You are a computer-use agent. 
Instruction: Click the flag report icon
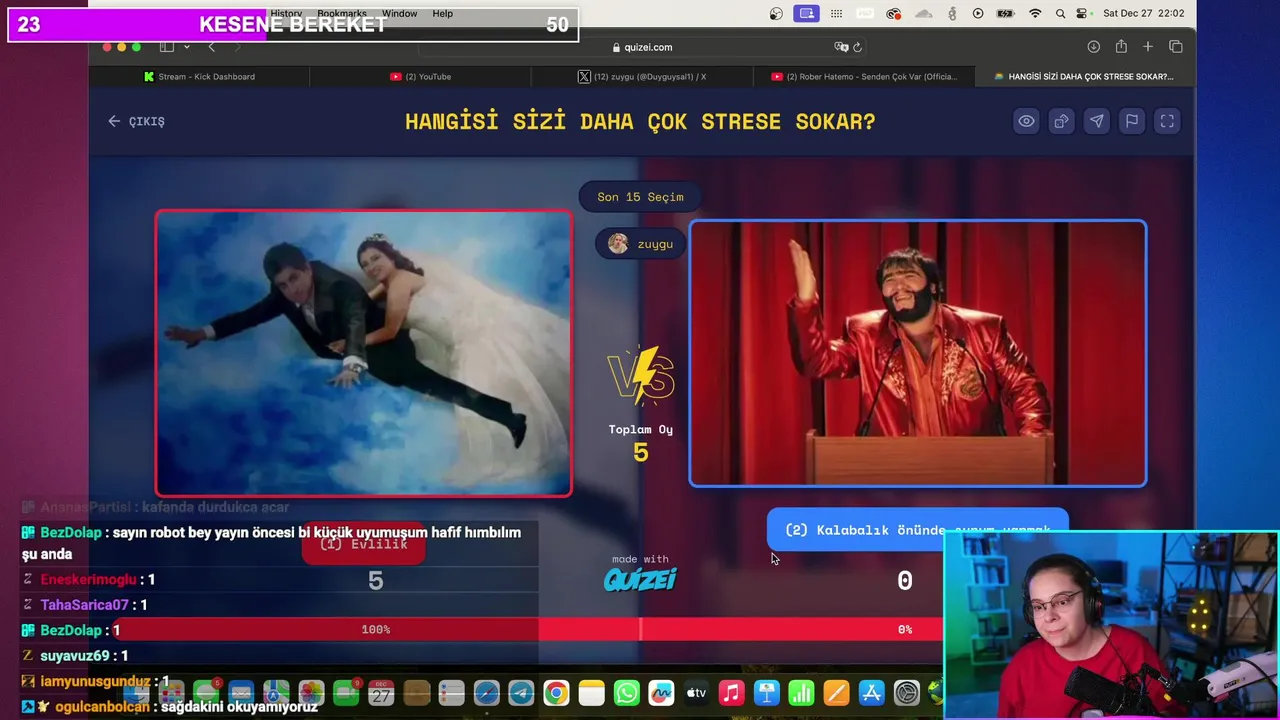coord(1132,121)
